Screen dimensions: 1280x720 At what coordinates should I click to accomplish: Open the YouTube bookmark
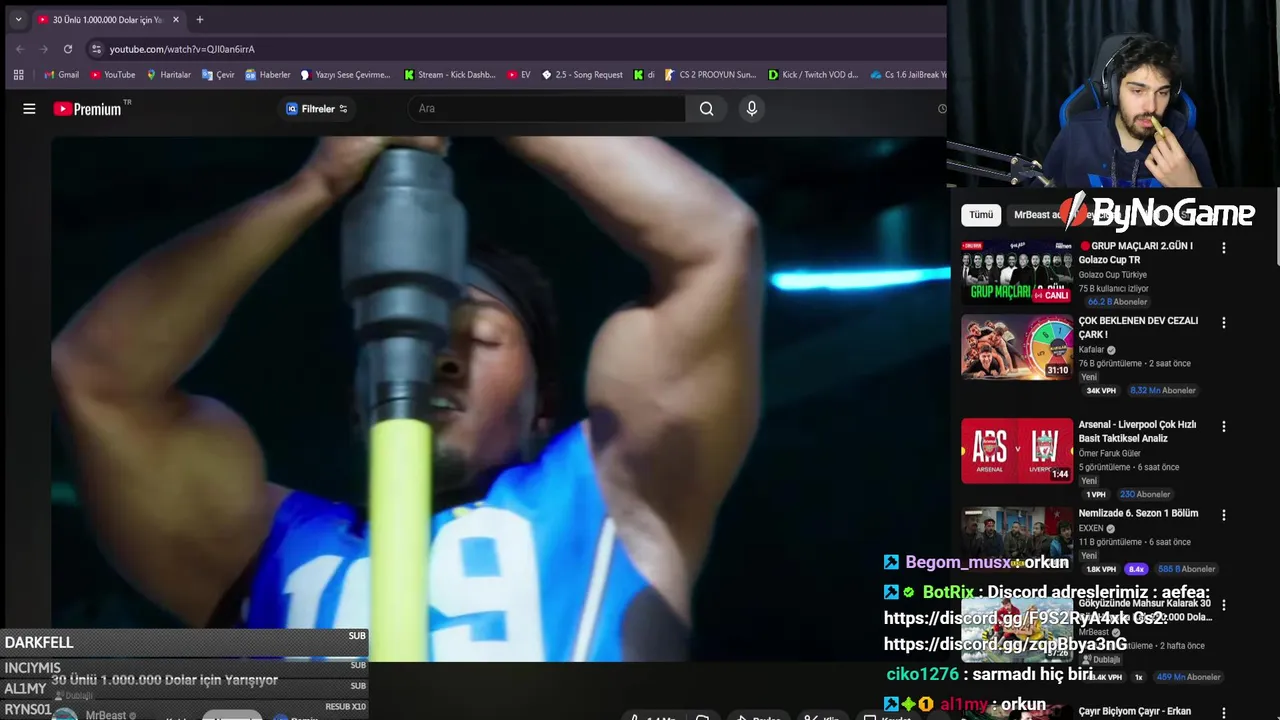(x=112, y=74)
